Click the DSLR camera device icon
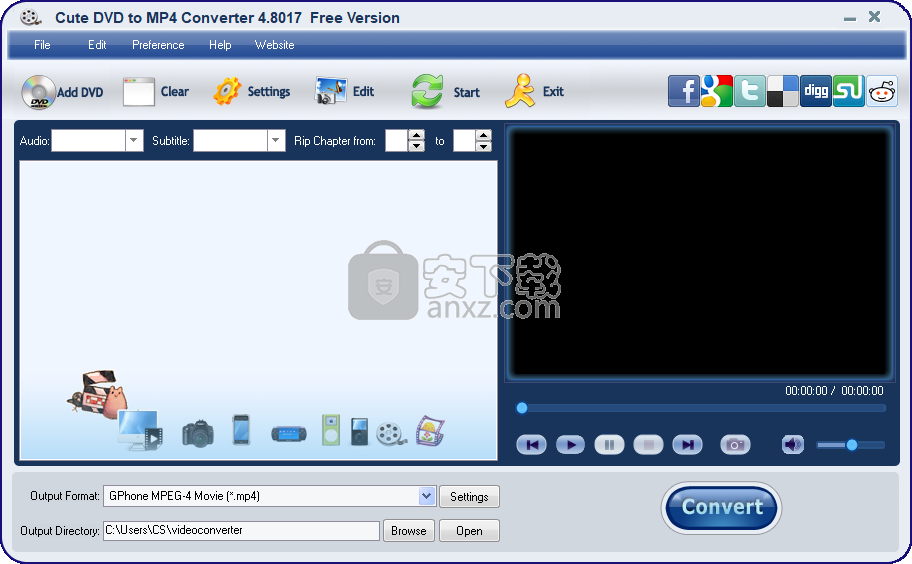Image resolution: width=912 pixels, height=564 pixels. pyautogui.click(x=198, y=434)
